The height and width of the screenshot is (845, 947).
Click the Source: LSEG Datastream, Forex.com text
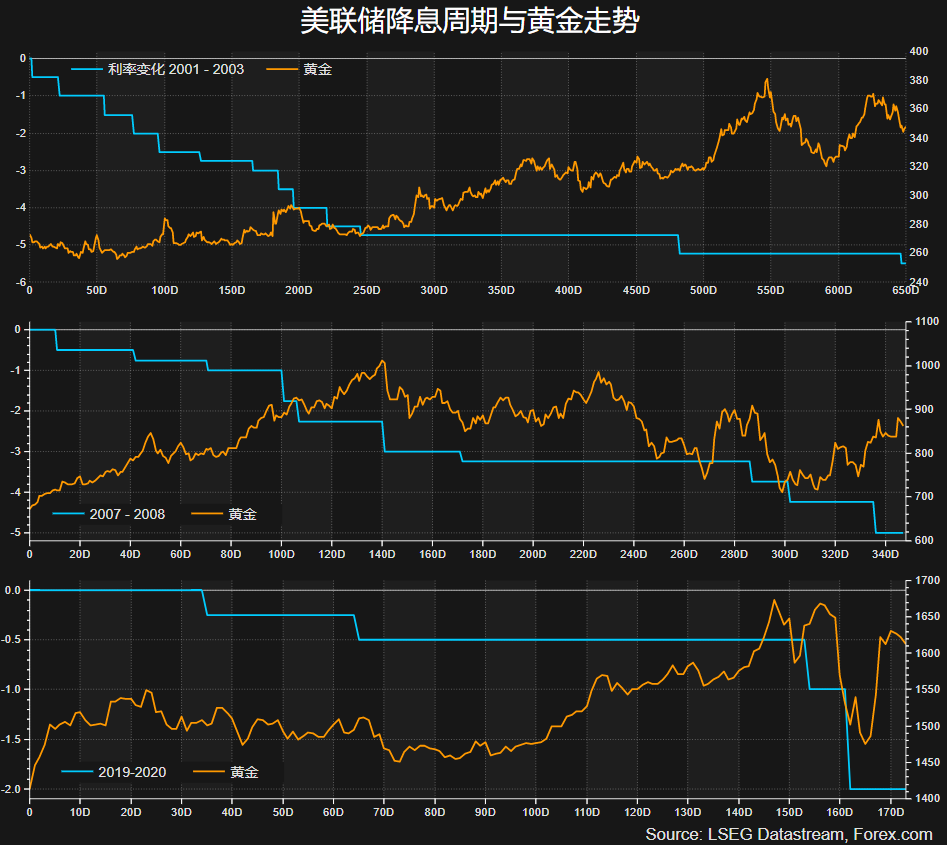(x=789, y=834)
